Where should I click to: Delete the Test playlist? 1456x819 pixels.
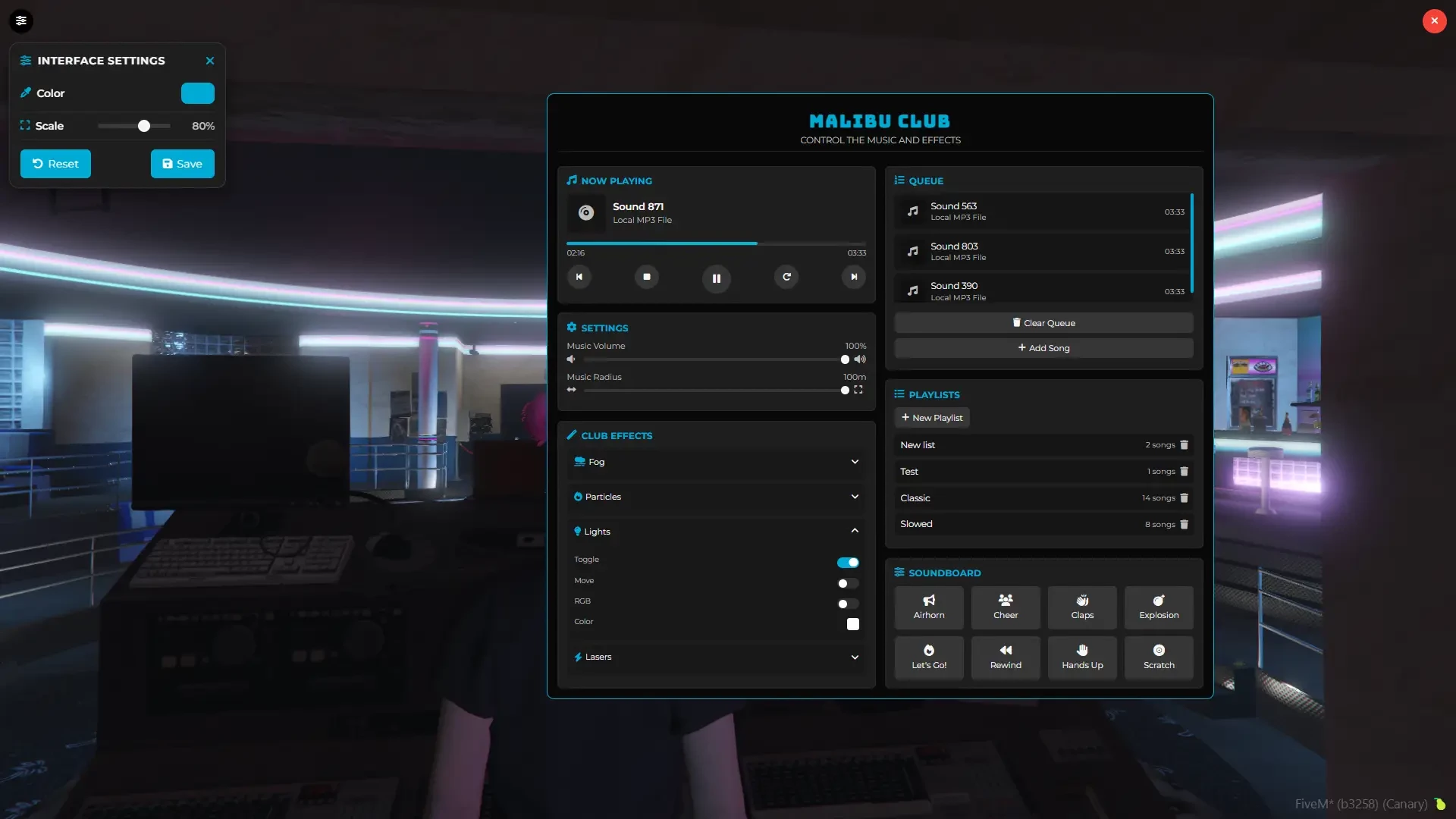click(x=1185, y=472)
